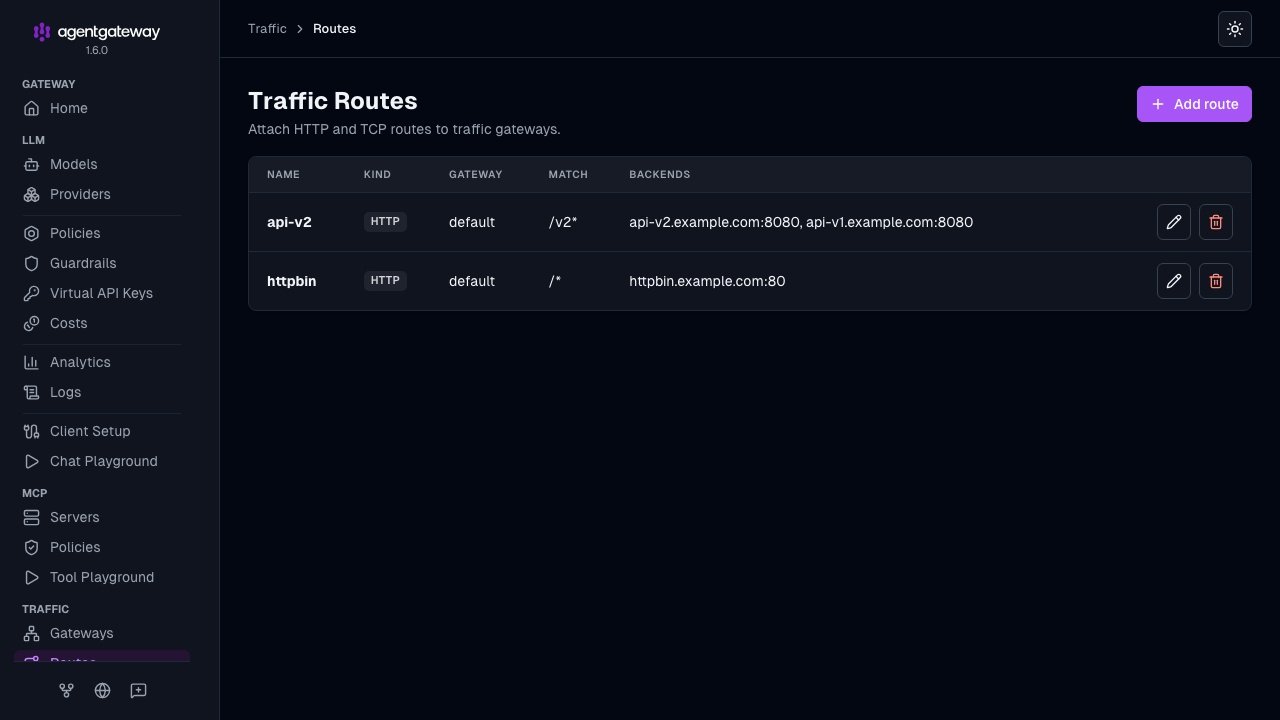Click the /* match value
The width and height of the screenshot is (1280, 720).
pyautogui.click(x=555, y=281)
